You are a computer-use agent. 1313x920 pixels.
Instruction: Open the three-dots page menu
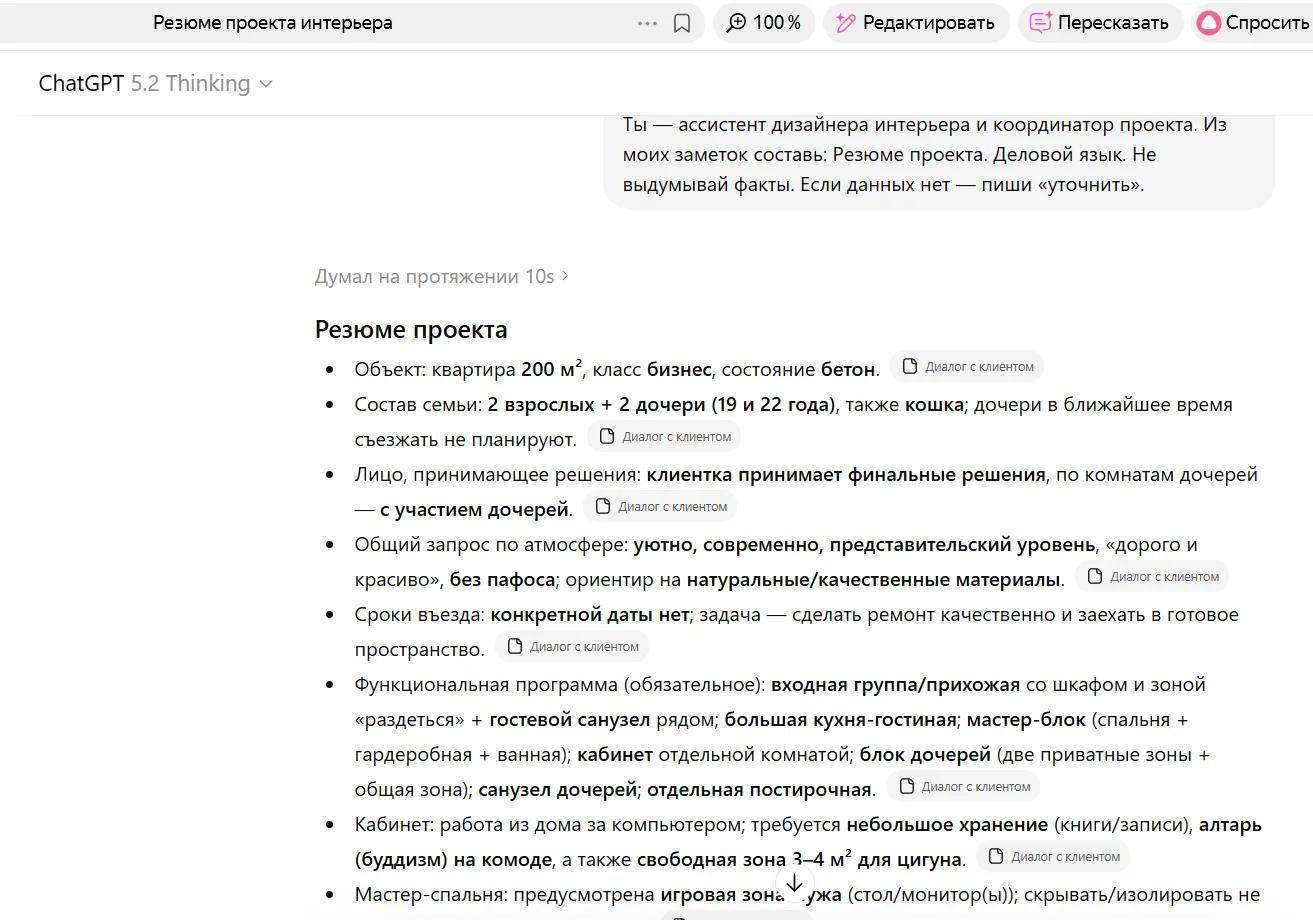click(x=647, y=23)
